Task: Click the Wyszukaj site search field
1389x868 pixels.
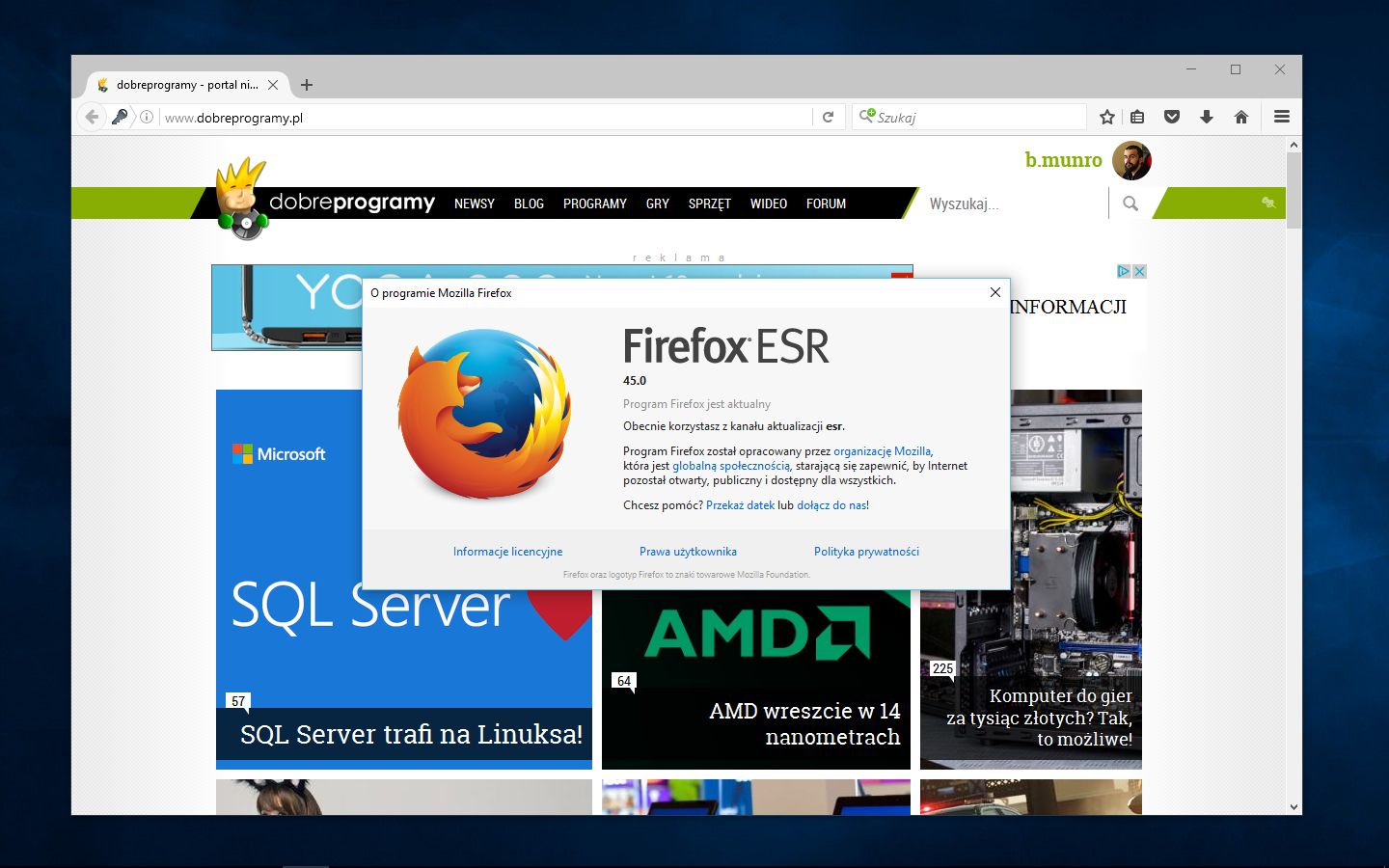Action: pyautogui.click(x=1013, y=203)
